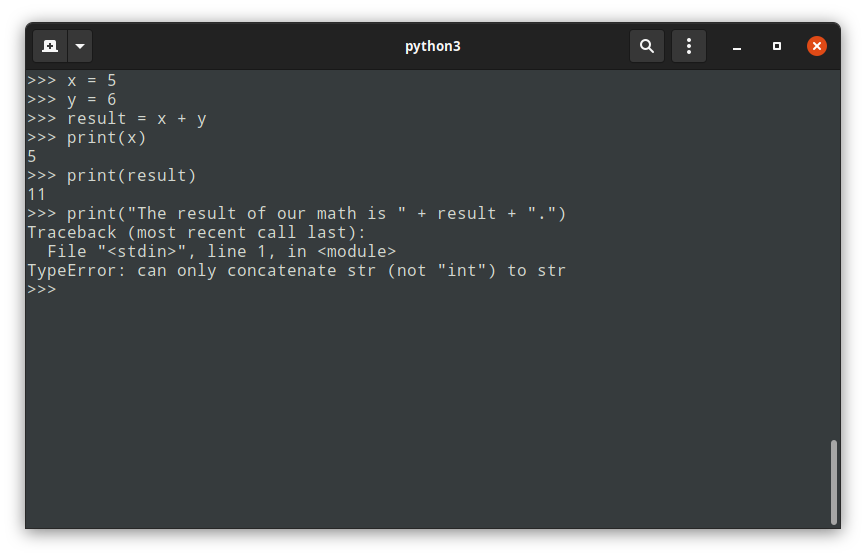Click the 'print(result)' command line
Viewport: 866px width, 557px height.
pyautogui.click(x=131, y=175)
